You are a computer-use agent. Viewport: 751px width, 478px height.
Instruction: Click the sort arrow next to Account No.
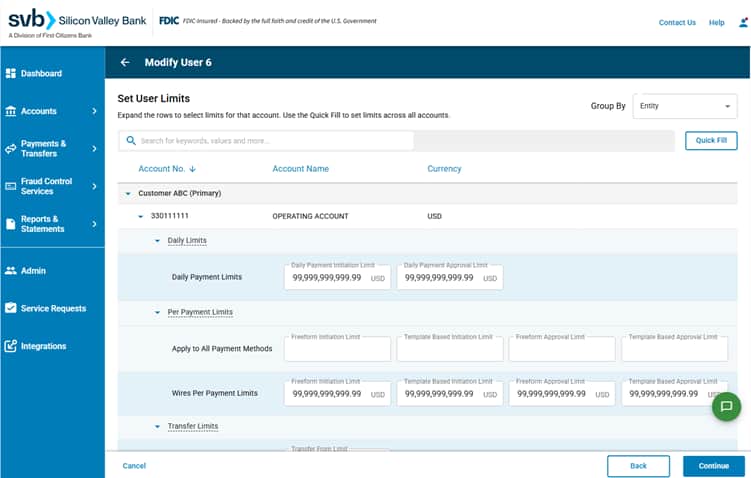193,169
